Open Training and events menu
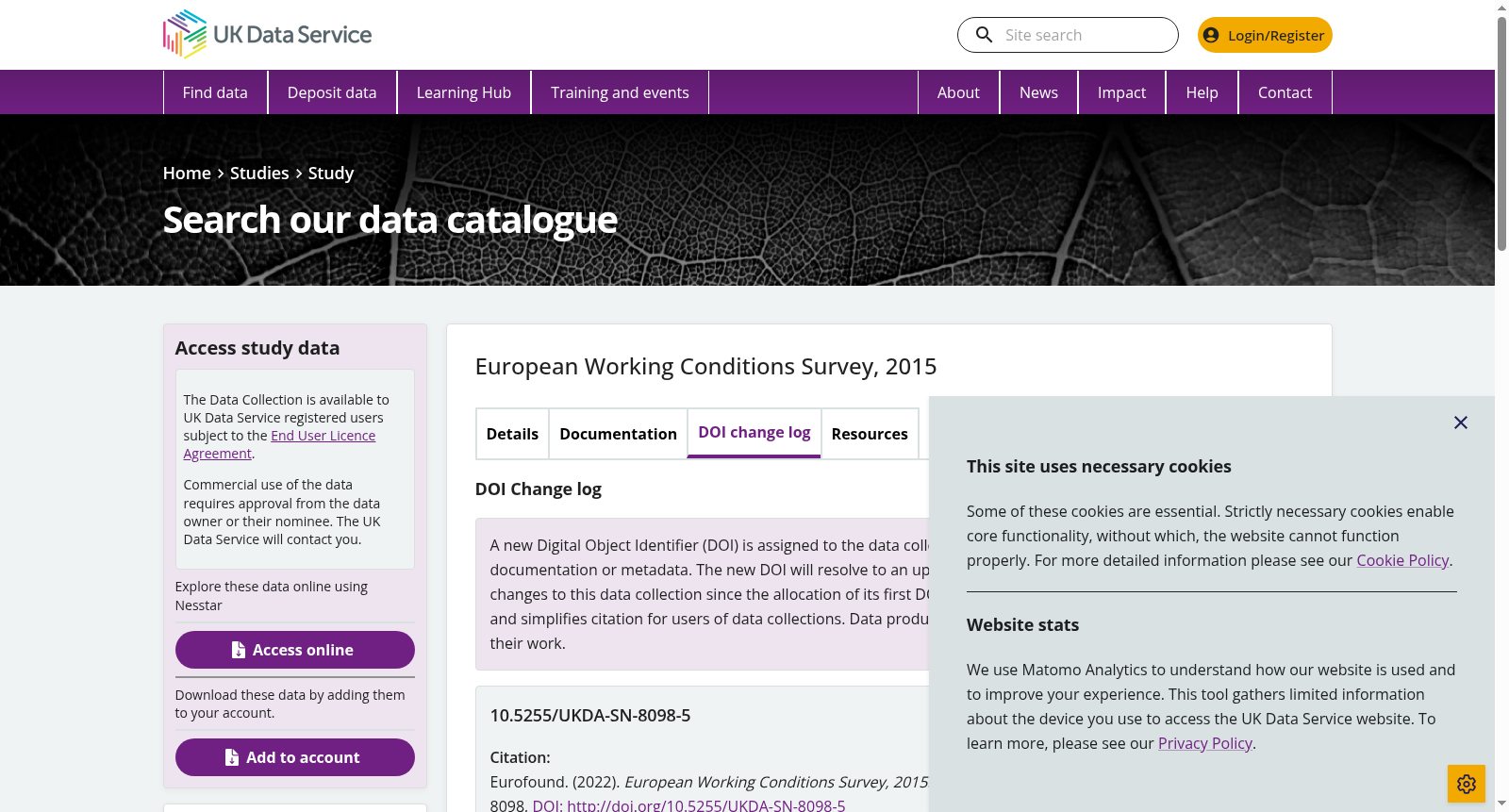 point(620,92)
